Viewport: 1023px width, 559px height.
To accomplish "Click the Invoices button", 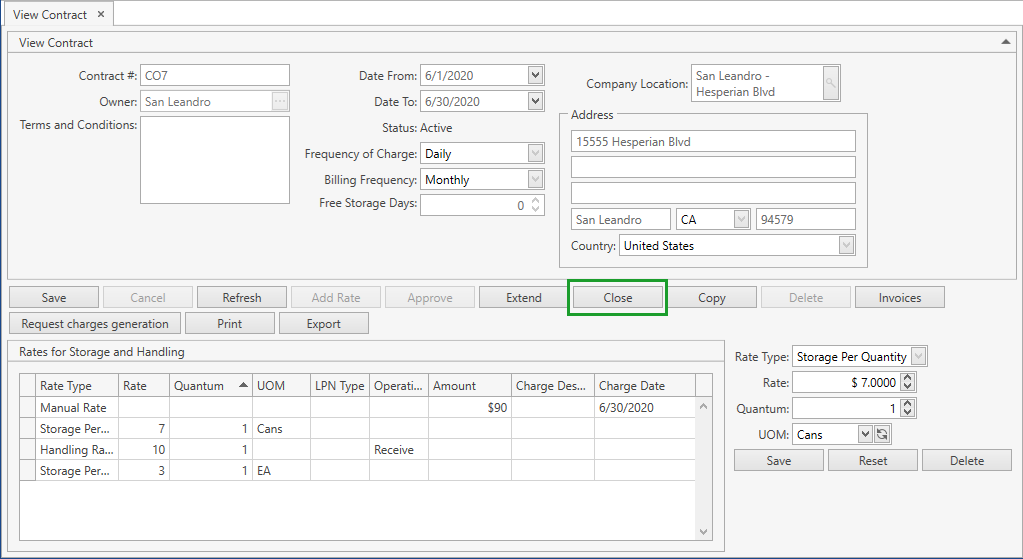I will point(900,298).
